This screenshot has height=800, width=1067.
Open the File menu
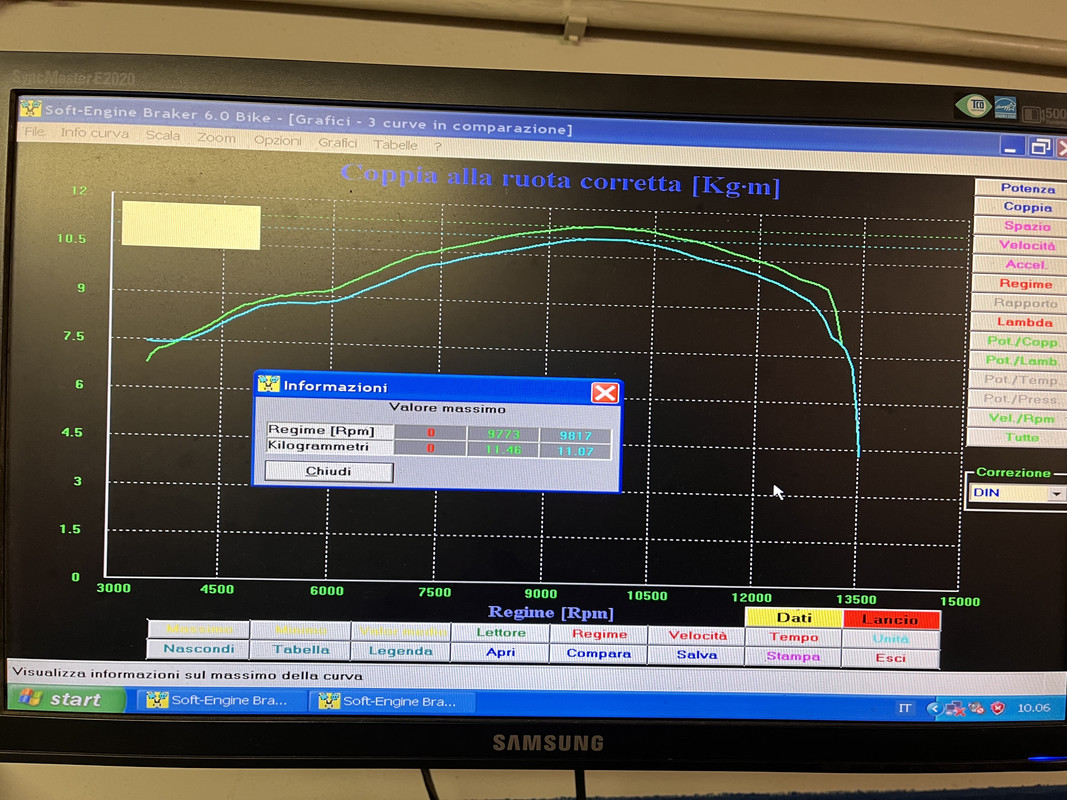[x=34, y=132]
